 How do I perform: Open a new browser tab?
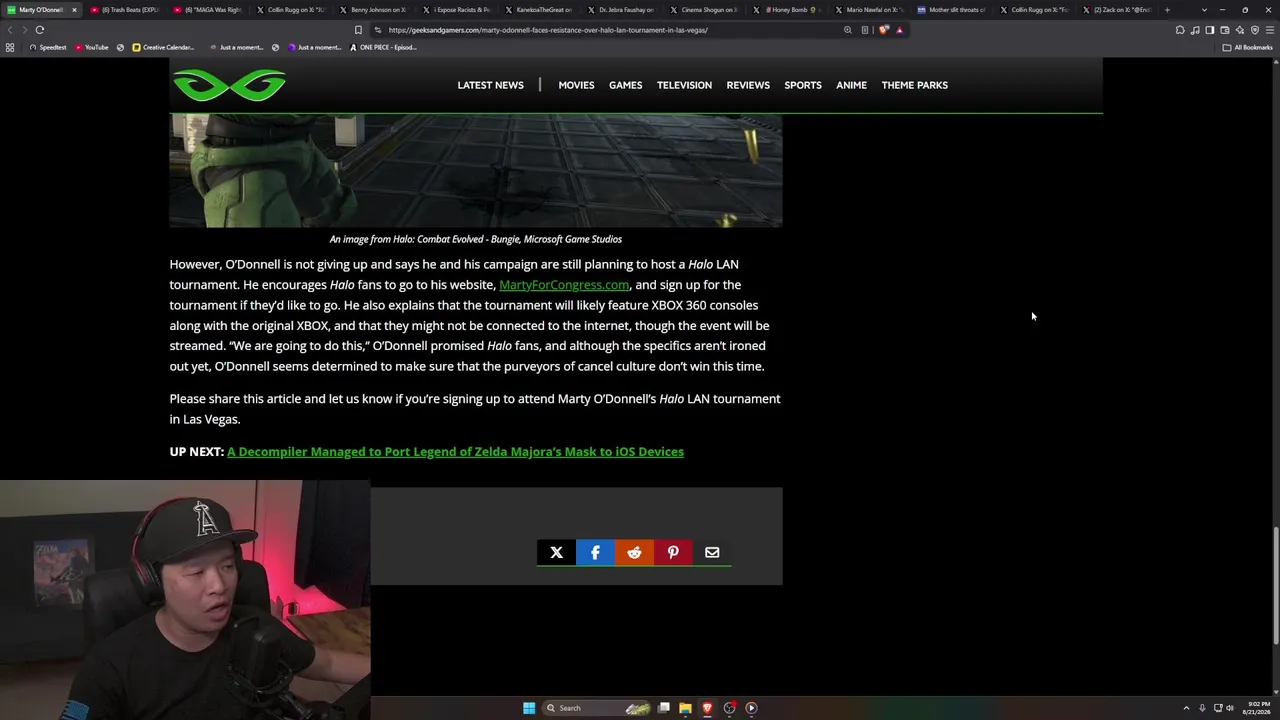pos(1167,10)
